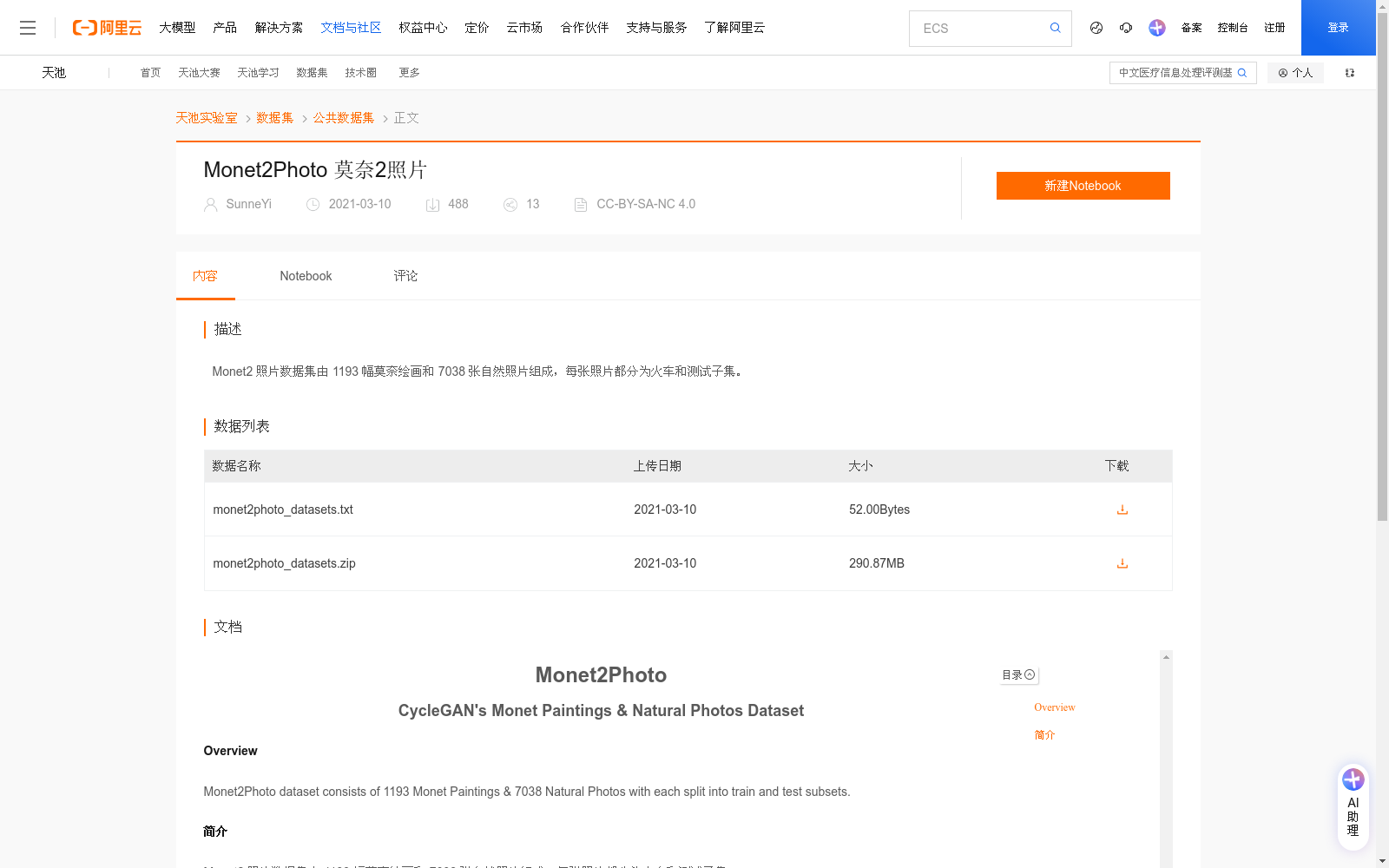Open the 解决方案 menu
The width and height of the screenshot is (1389, 868).
(x=279, y=28)
